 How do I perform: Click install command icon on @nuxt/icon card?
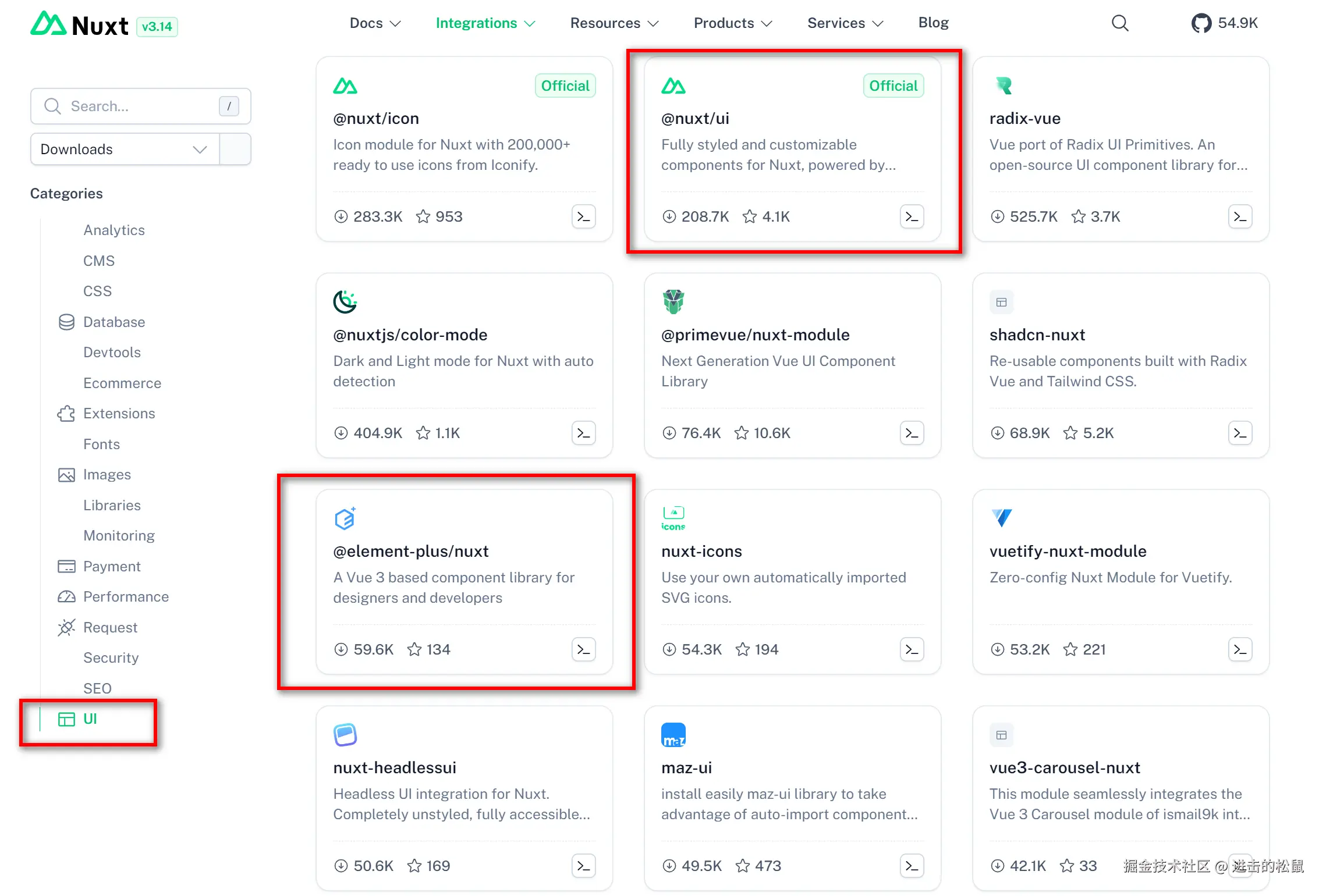583,216
